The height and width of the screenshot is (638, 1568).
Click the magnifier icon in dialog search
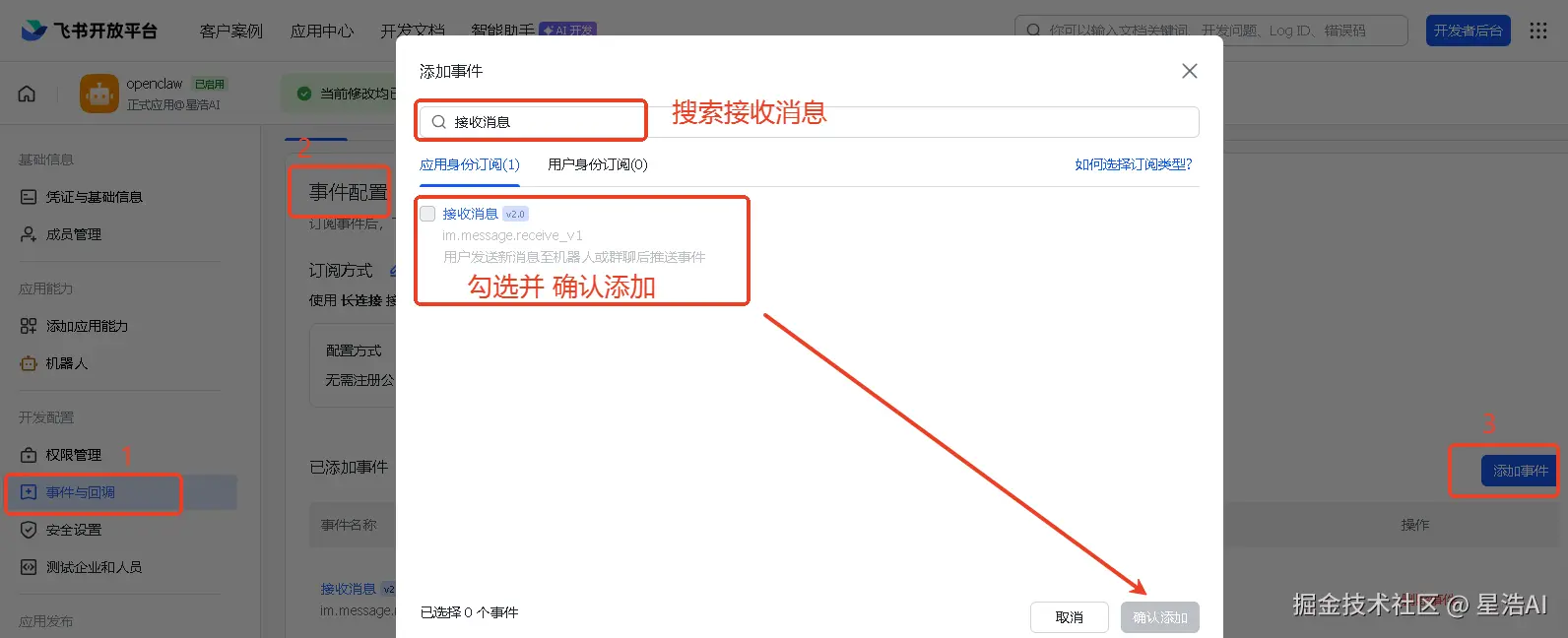[x=439, y=122]
